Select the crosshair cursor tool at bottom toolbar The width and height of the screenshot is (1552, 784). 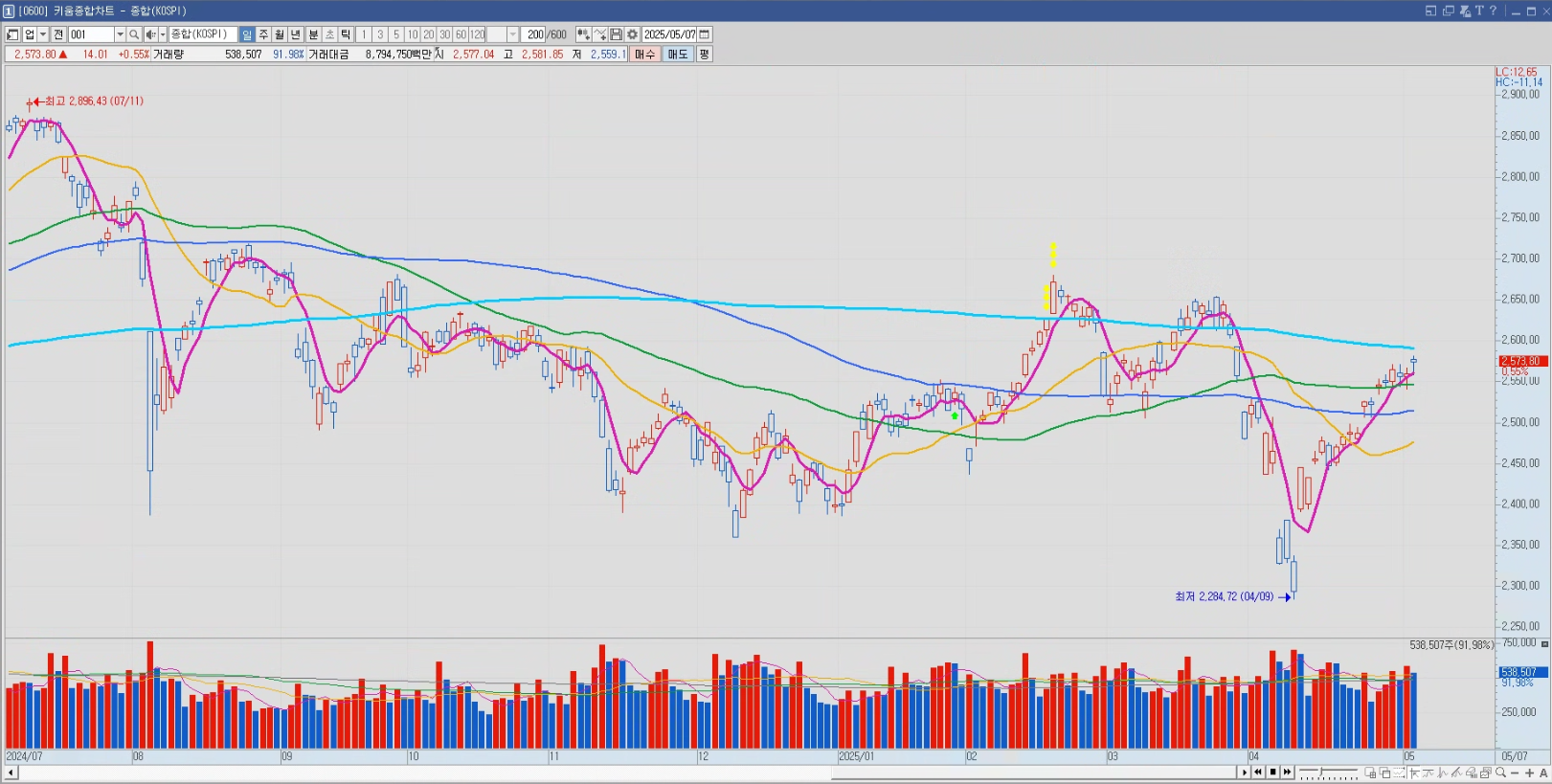(x=1414, y=773)
